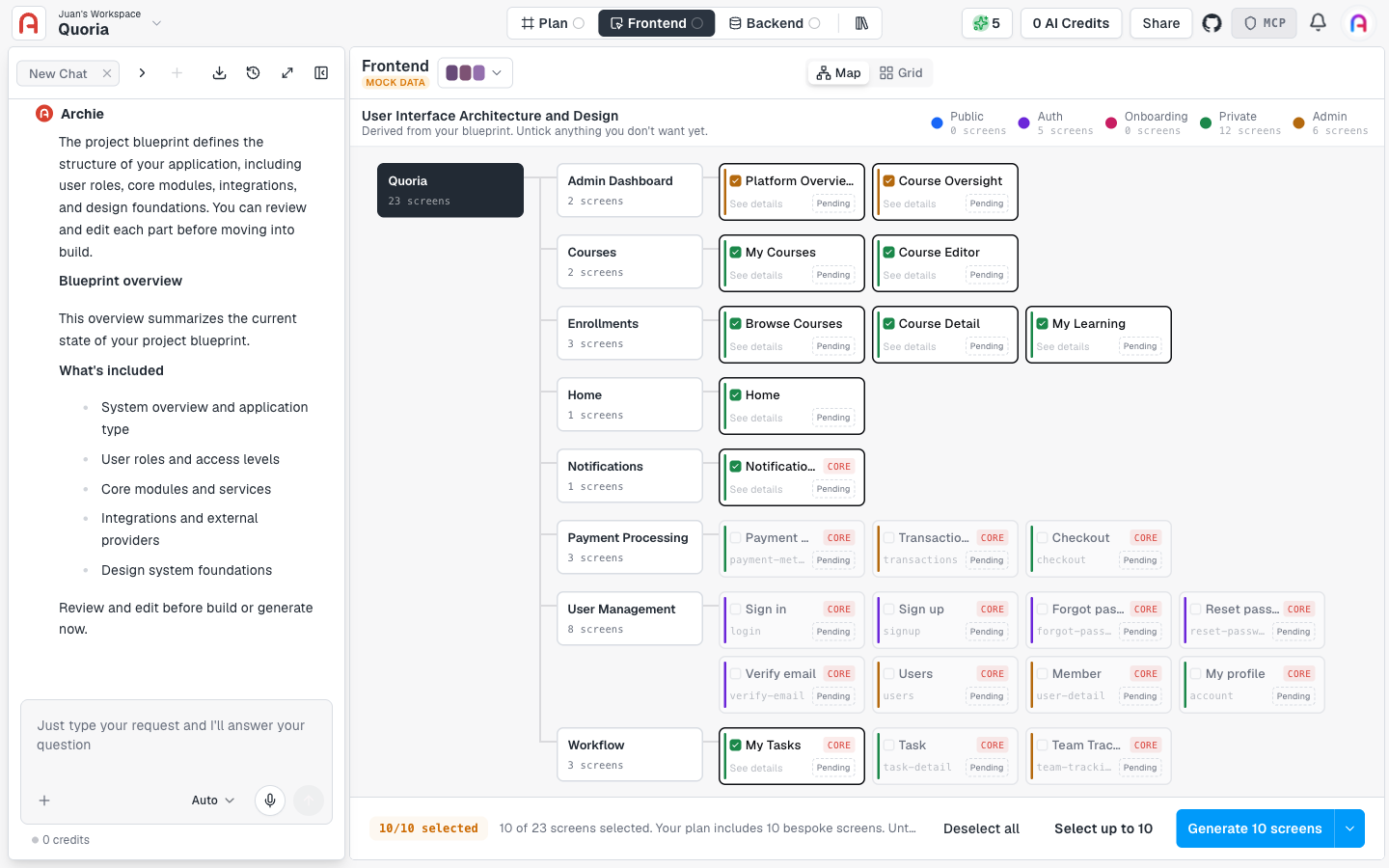The width and height of the screenshot is (1389, 868).
Task: Check the Sign in screen checkbox
Action: click(x=736, y=610)
